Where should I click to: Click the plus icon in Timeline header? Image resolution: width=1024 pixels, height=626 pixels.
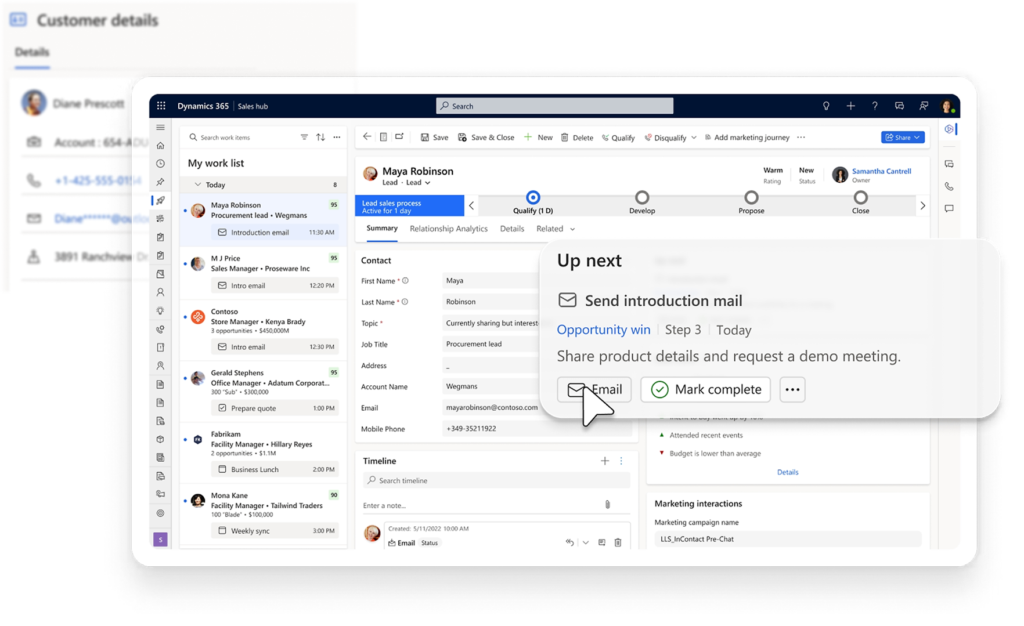(x=604, y=461)
